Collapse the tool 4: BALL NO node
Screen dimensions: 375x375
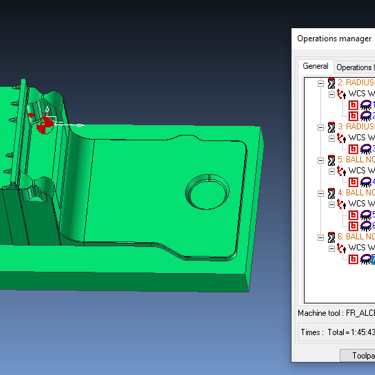pyautogui.click(x=321, y=193)
